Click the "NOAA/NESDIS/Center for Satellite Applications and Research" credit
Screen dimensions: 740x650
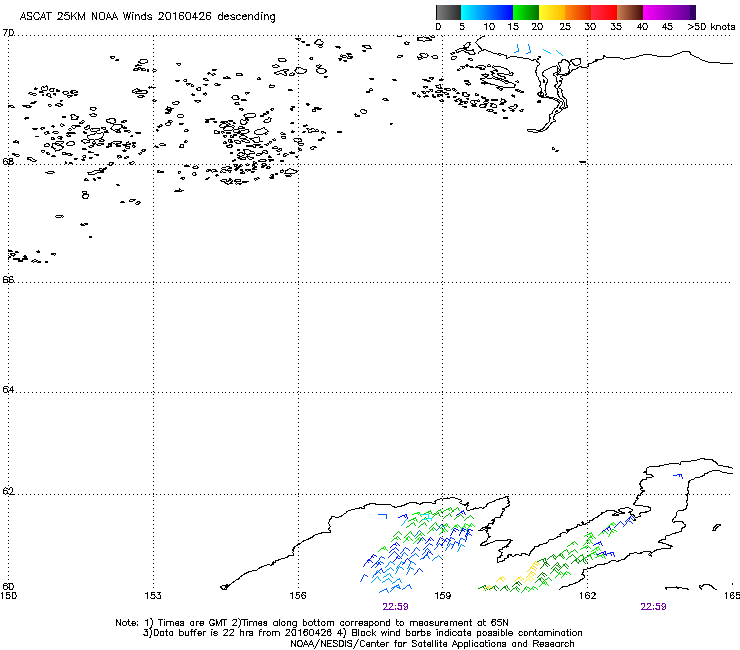point(432,644)
